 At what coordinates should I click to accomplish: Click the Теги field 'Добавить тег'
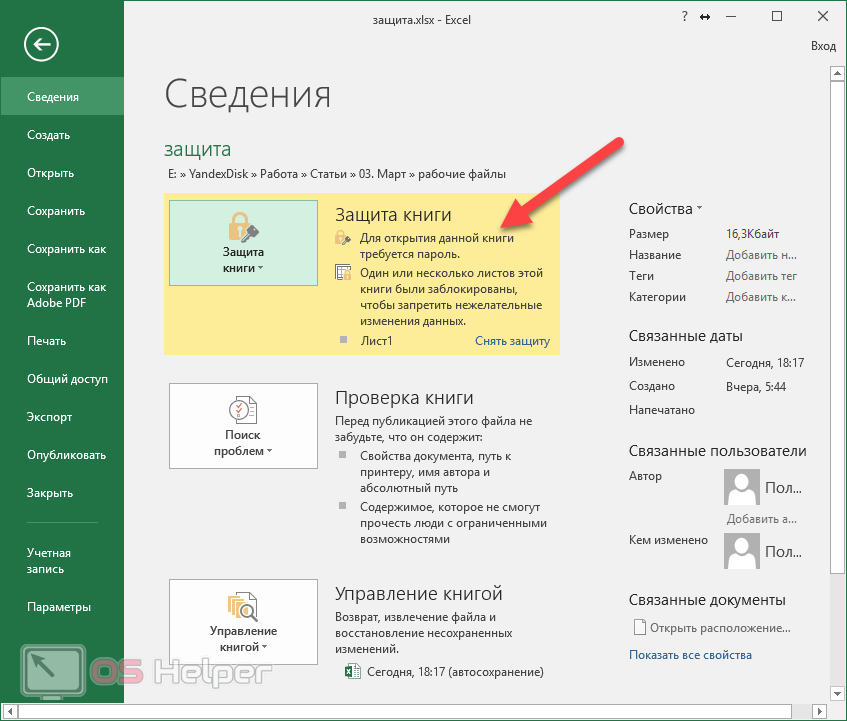coord(761,276)
